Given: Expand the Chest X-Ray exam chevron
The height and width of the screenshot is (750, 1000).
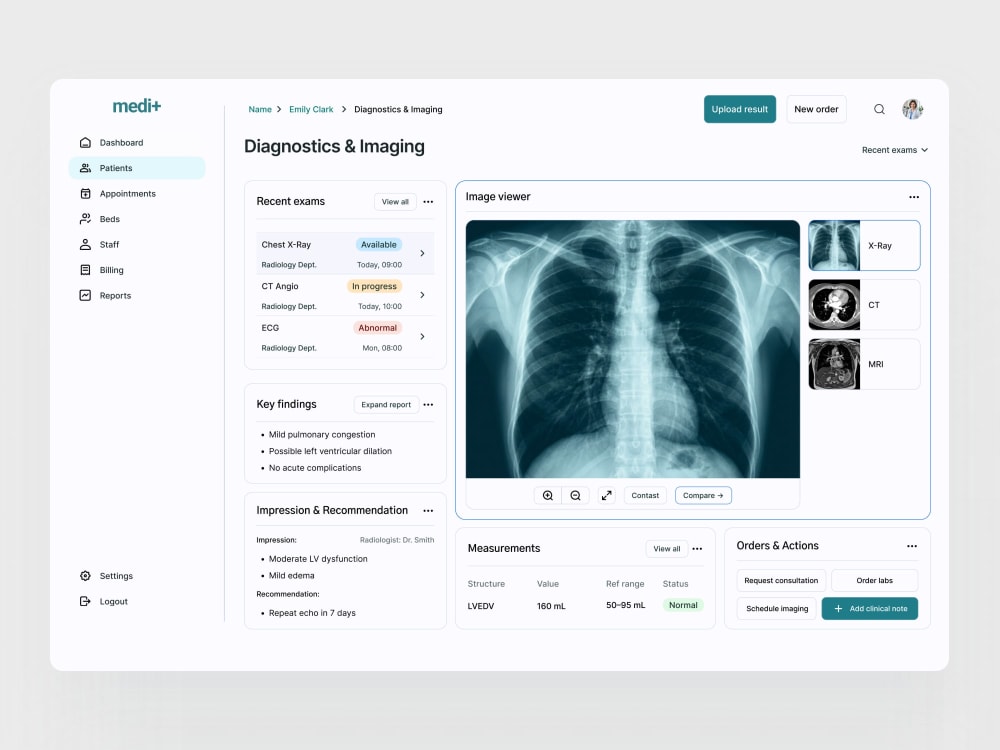Looking at the screenshot, I should (422, 253).
